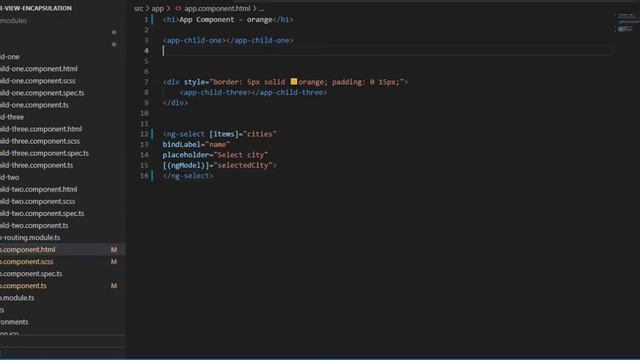Open child-three.component.spec.ts in the explorer
This screenshot has width=640, height=360.
click(44, 153)
